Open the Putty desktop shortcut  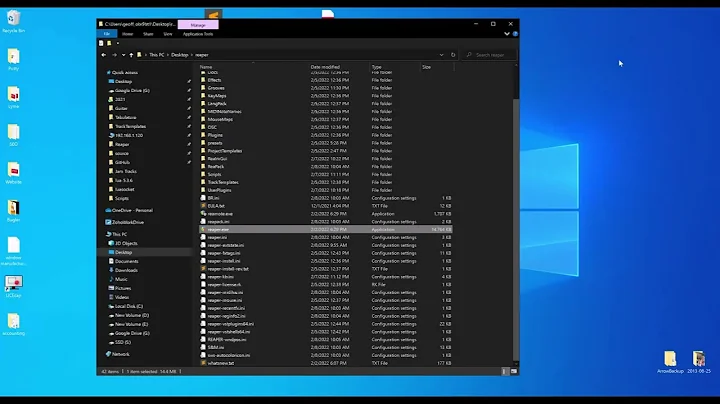tap(13, 59)
